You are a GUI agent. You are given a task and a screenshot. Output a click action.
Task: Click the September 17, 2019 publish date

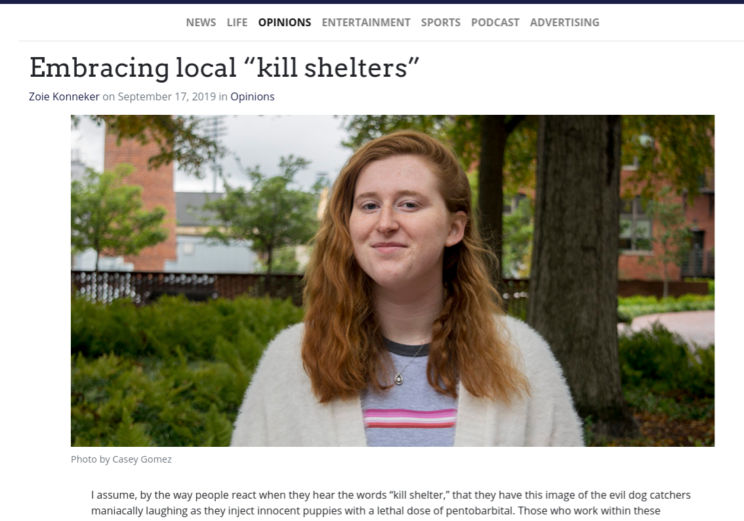tap(167, 97)
